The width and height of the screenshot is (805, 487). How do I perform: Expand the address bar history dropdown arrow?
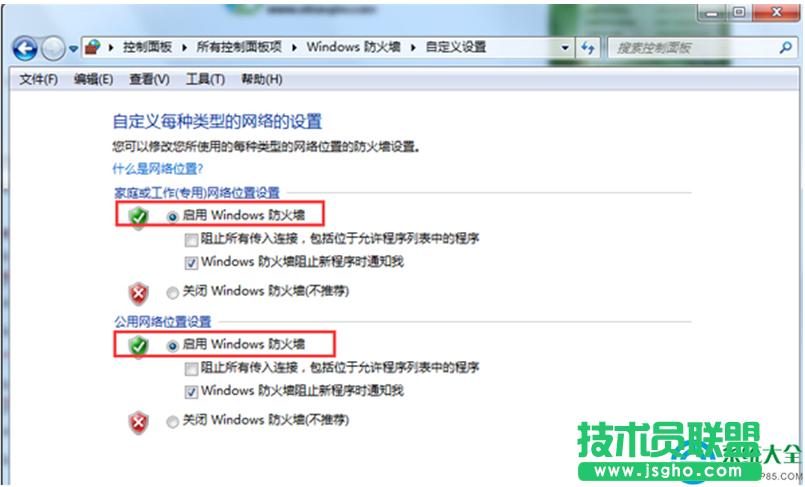(x=566, y=47)
